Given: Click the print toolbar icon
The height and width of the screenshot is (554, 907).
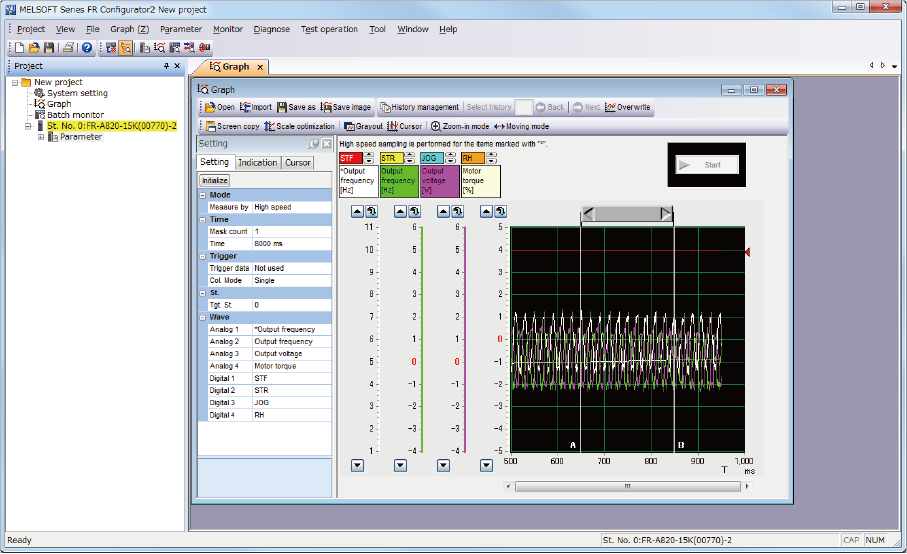Looking at the screenshot, I should pos(68,48).
